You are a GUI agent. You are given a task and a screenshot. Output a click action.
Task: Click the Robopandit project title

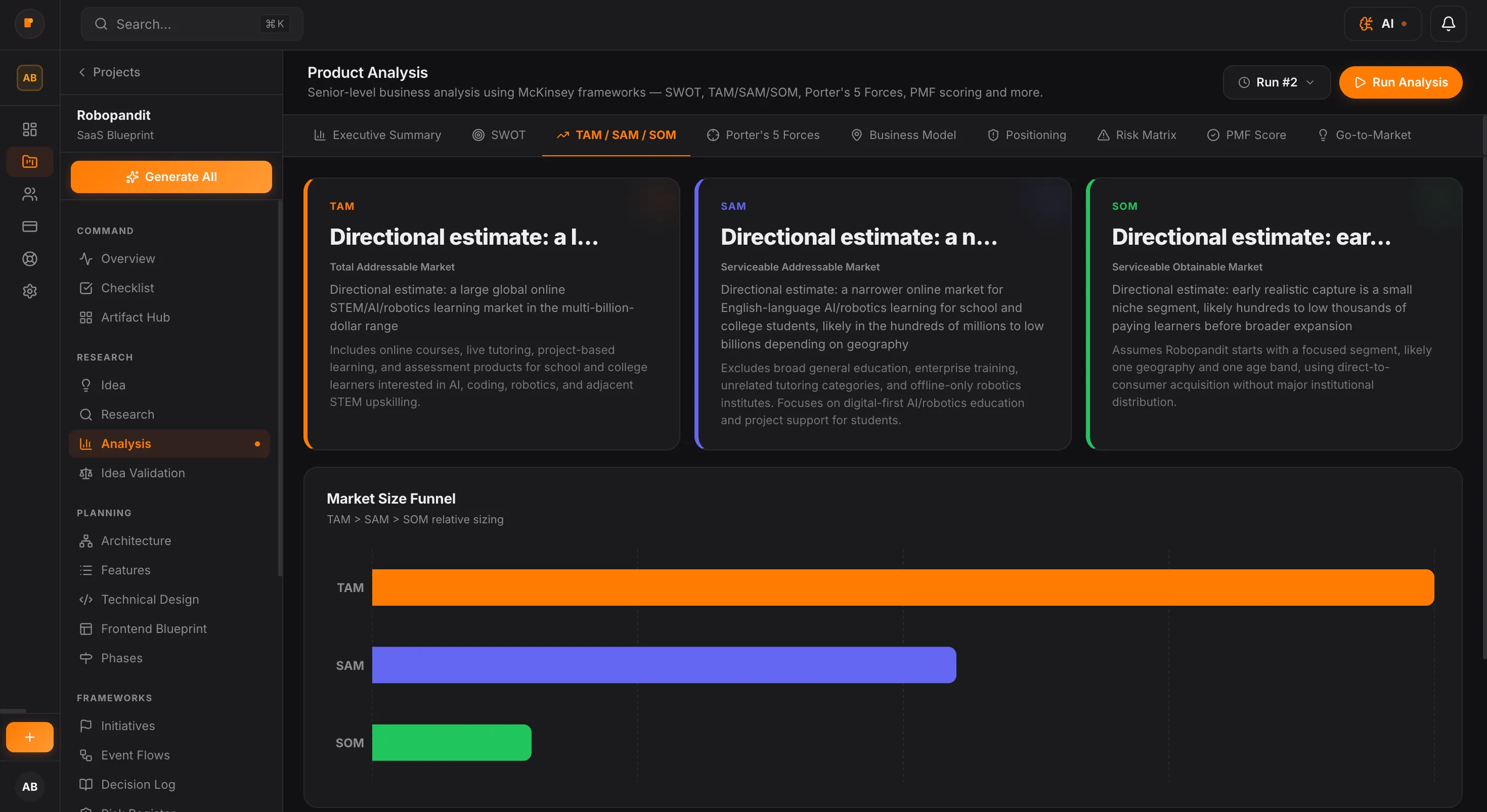point(114,115)
